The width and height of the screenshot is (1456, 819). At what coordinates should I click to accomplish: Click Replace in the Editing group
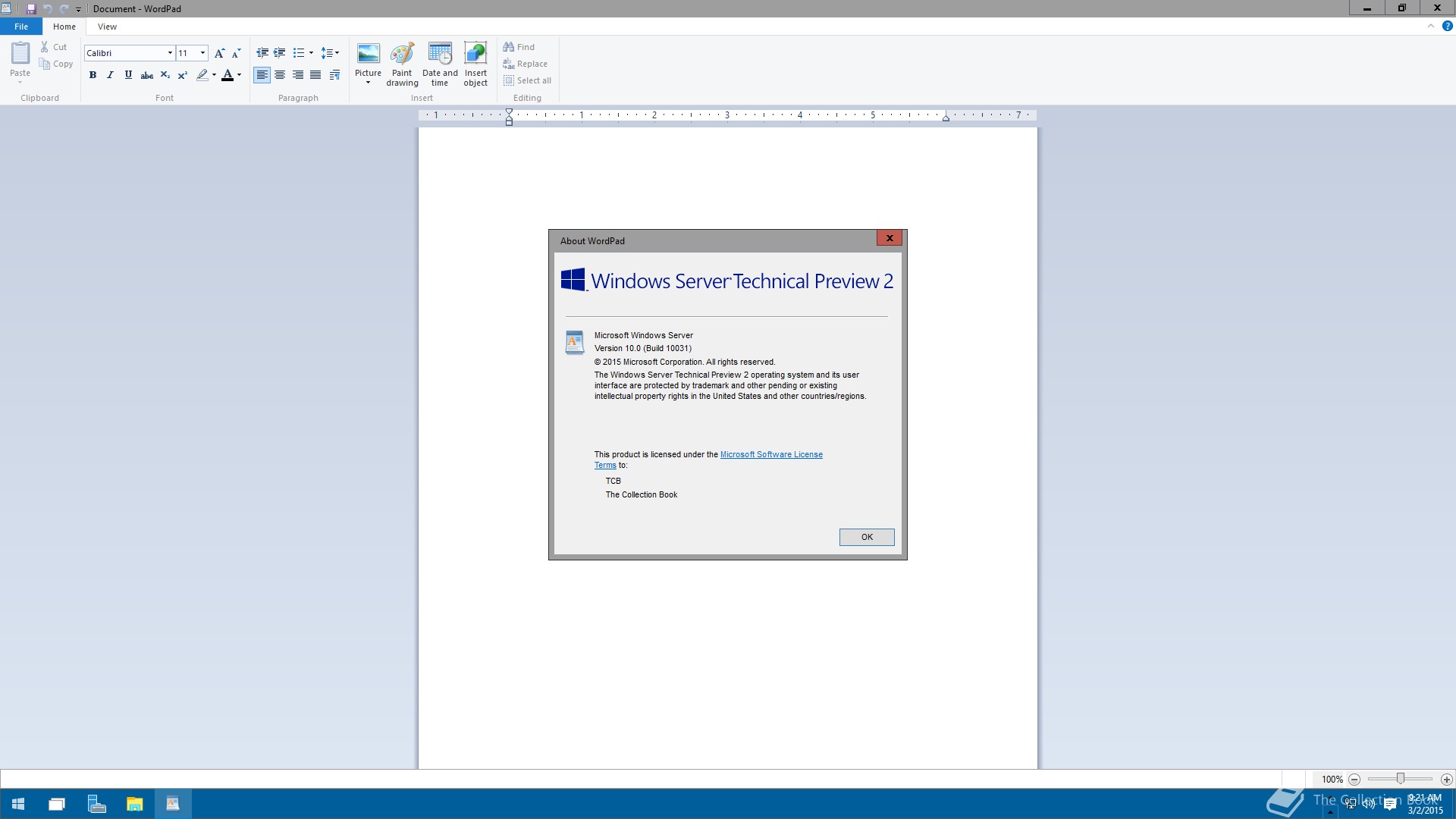tap(525, 64)
